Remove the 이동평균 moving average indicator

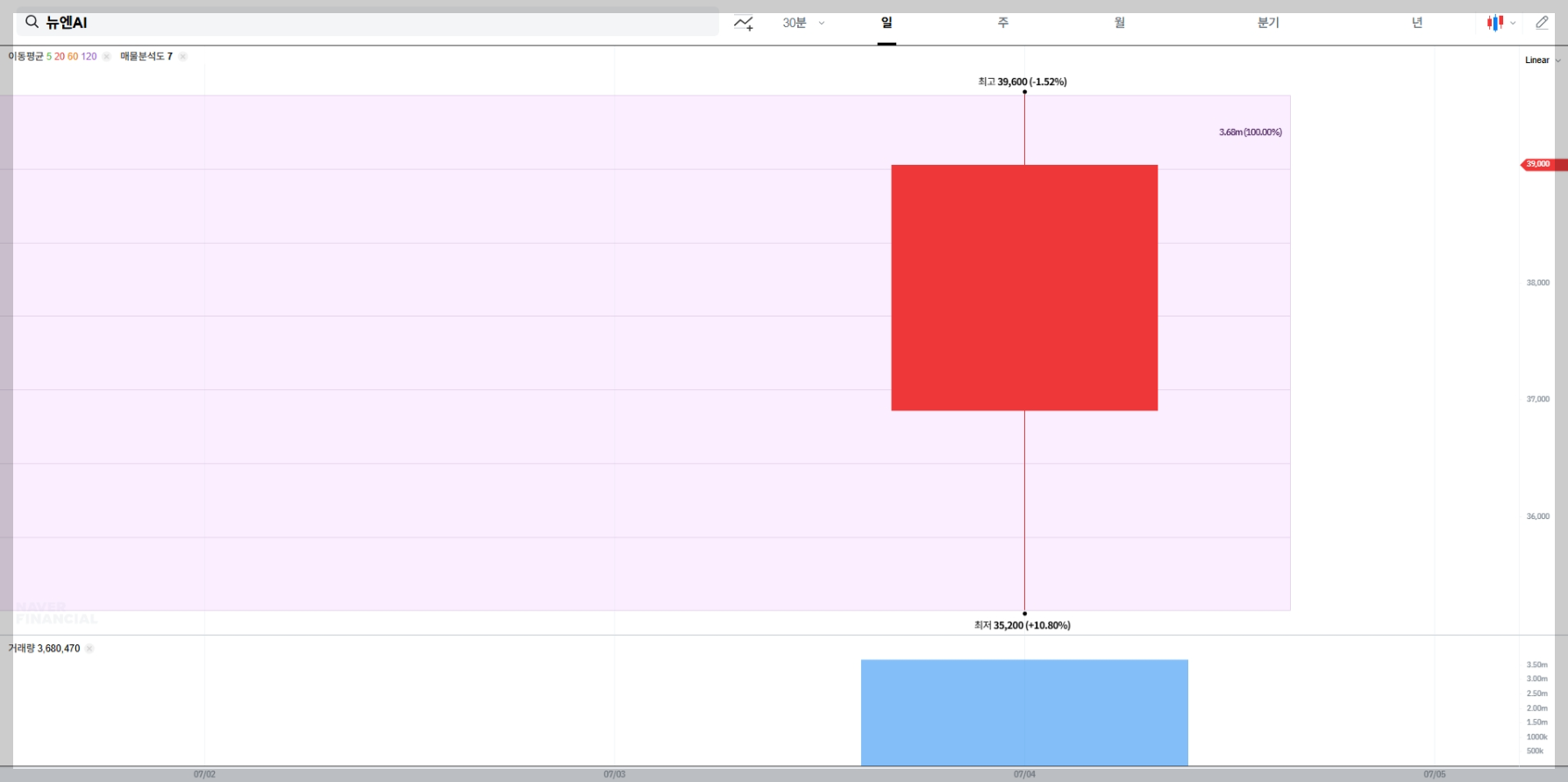pos(106,56)
